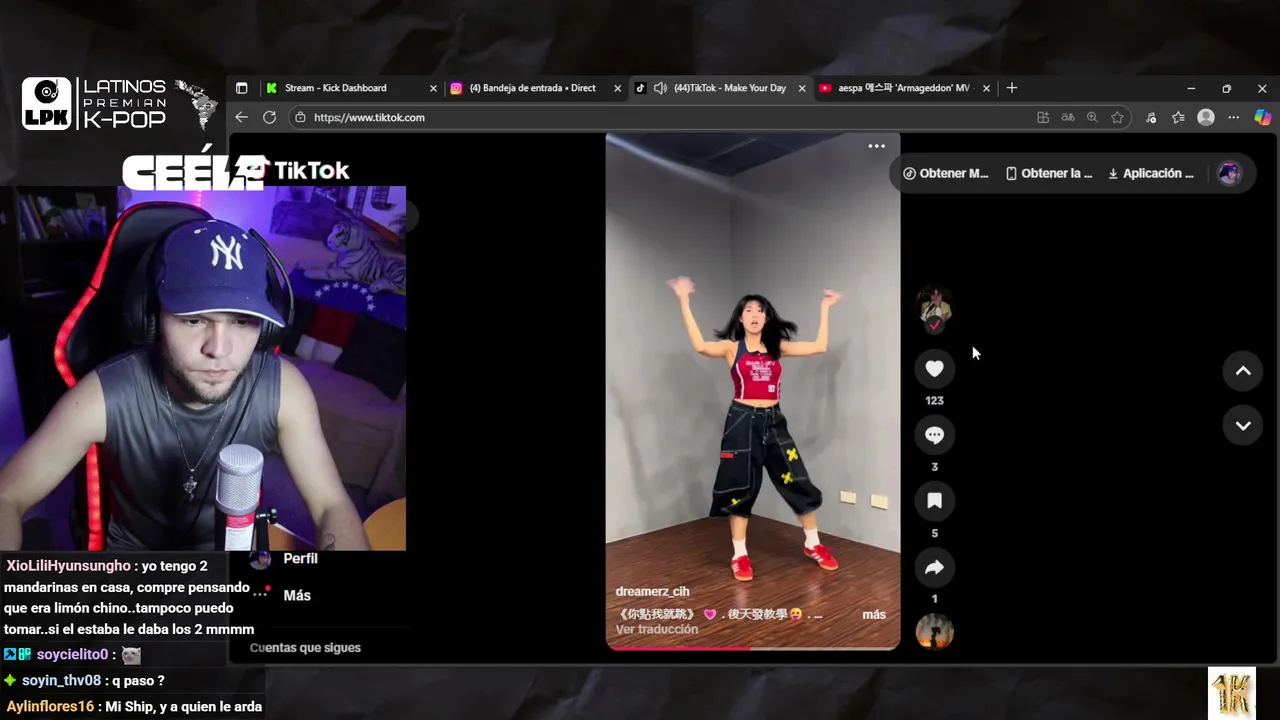Close the aespa YouTube tab

[986, 88]
